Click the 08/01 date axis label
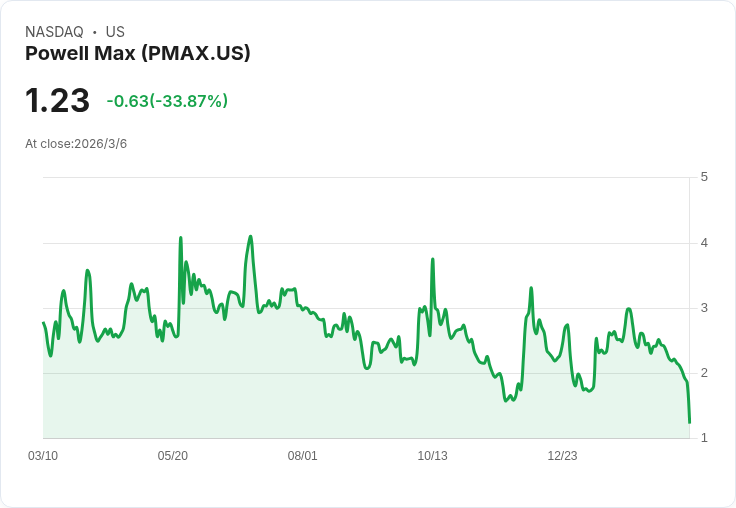 (x=303, y=456)
